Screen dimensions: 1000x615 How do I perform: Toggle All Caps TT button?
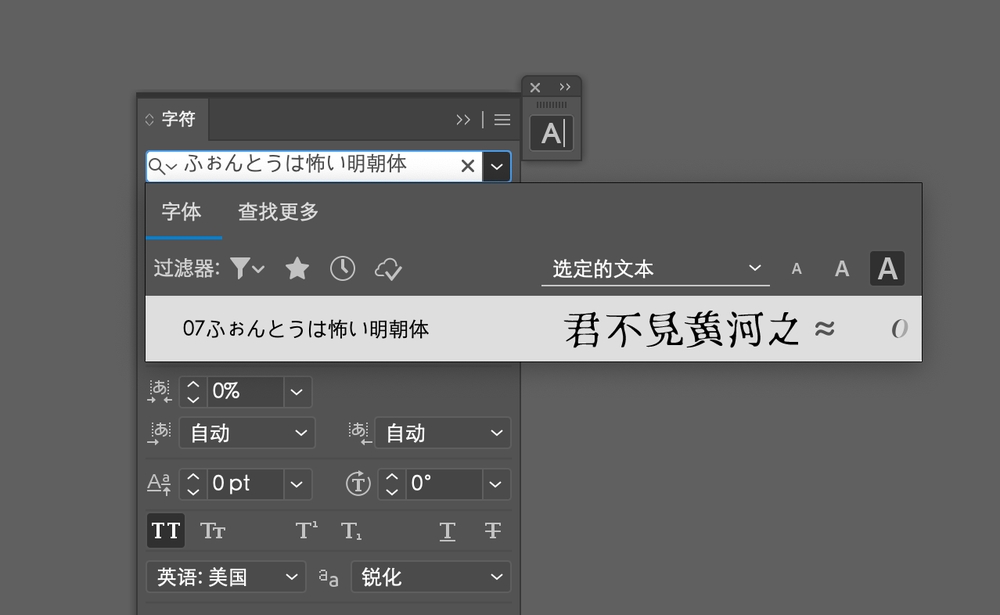click(166, 530)
